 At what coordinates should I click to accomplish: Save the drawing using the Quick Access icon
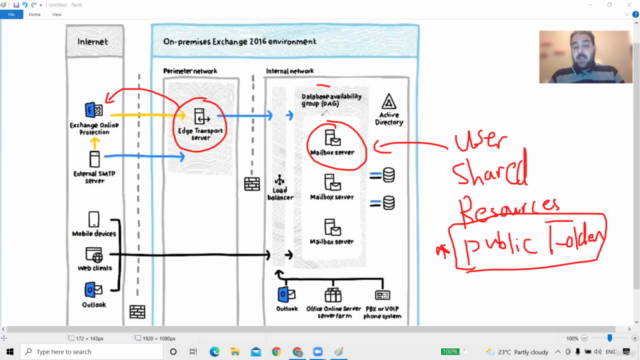[16, 5]
